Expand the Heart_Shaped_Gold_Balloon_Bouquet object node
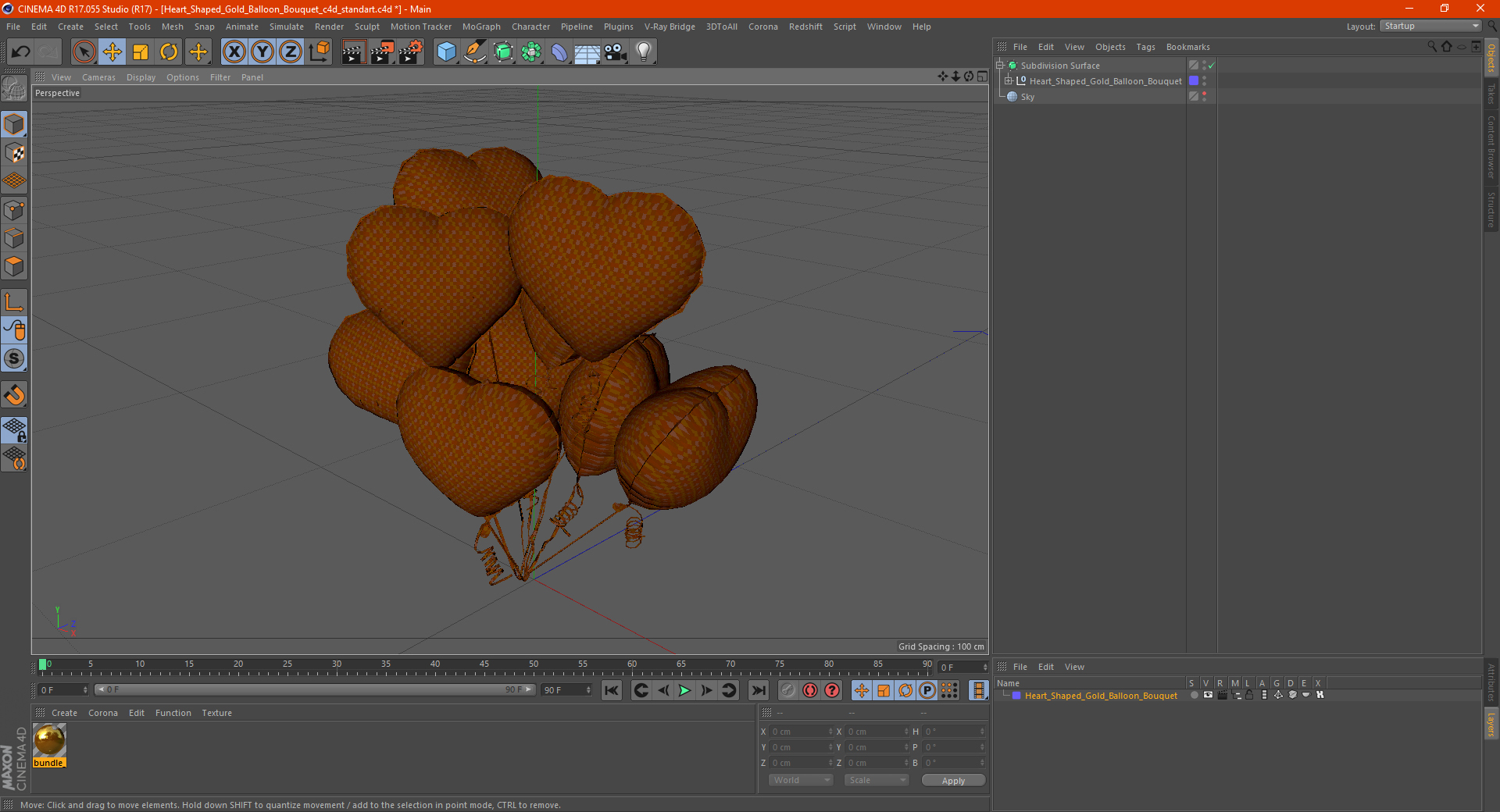1500x812 pixels. [x=1009, y=80]
